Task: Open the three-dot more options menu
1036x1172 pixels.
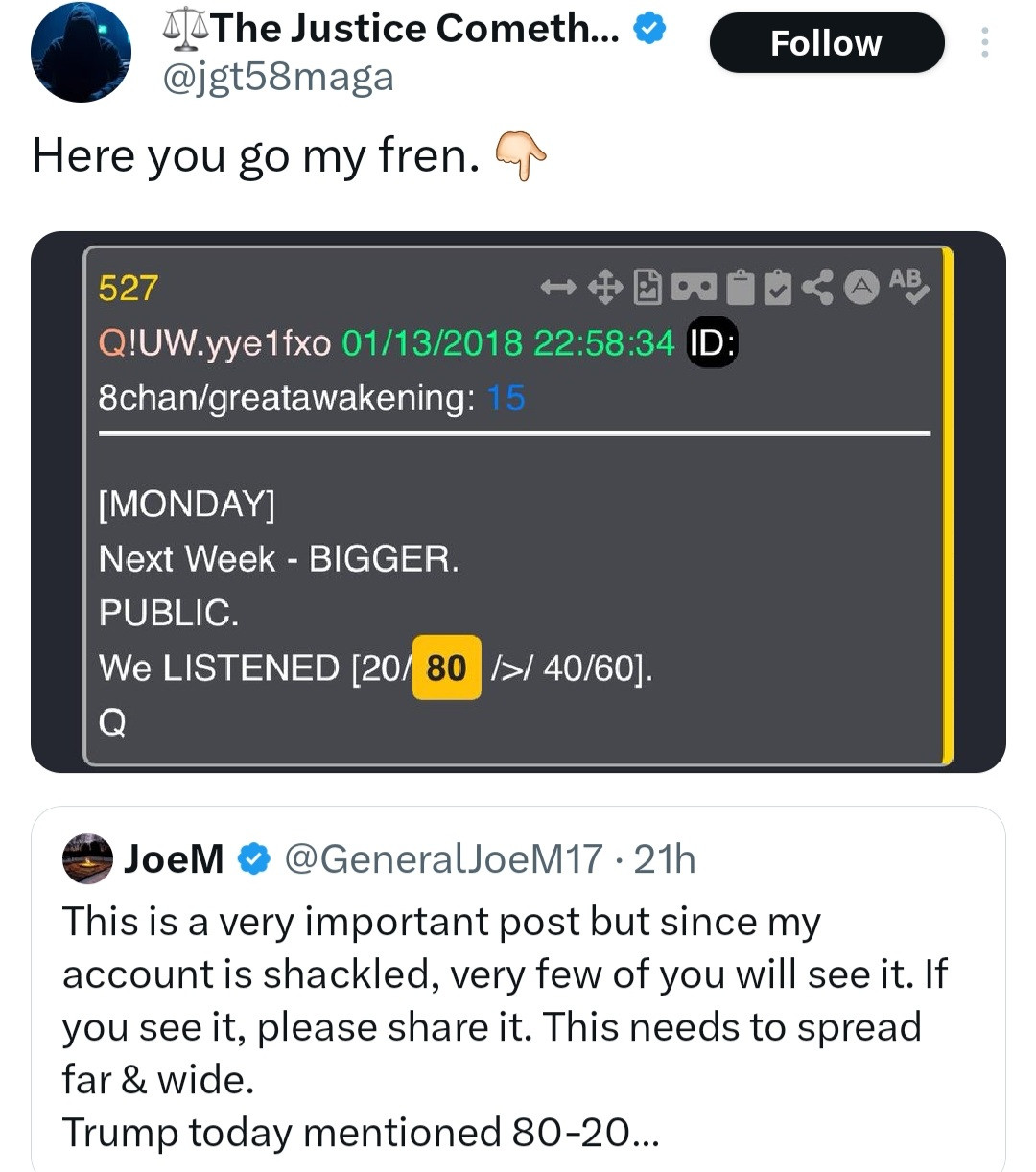Action: pos(984,42)
